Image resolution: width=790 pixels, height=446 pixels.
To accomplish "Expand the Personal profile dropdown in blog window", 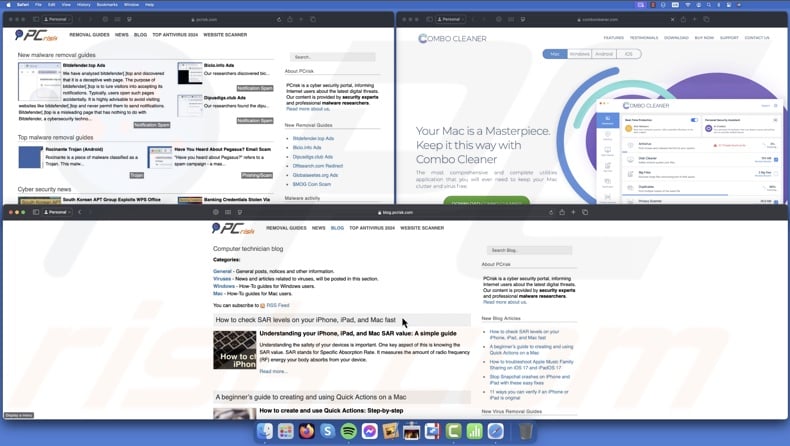I will coord(57,212).
